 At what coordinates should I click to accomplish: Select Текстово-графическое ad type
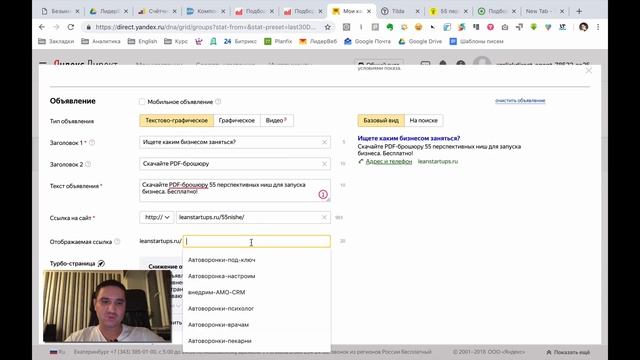tap(176, 120)
